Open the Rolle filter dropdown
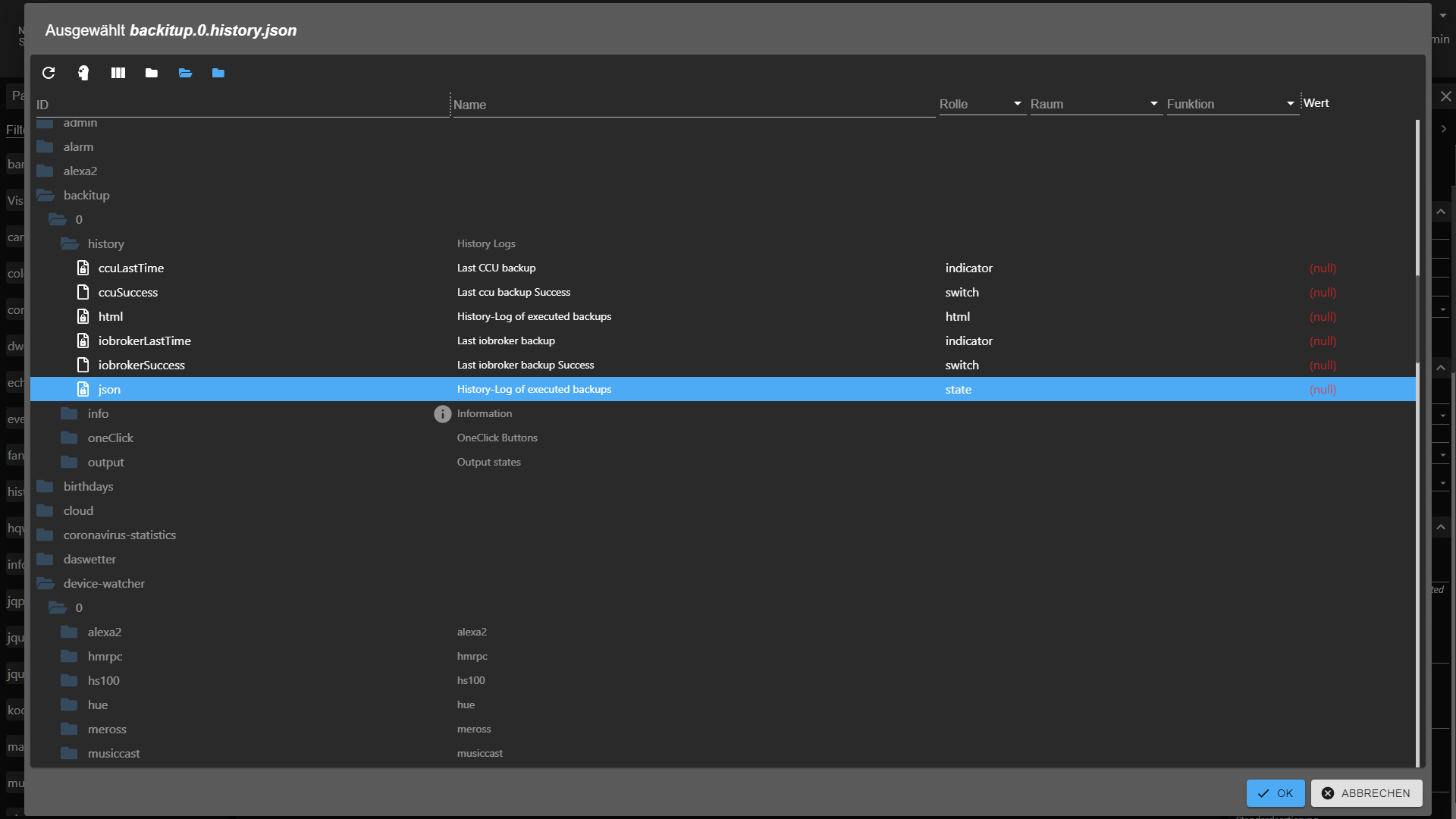1456x819 pixels. tap(981, 104)
